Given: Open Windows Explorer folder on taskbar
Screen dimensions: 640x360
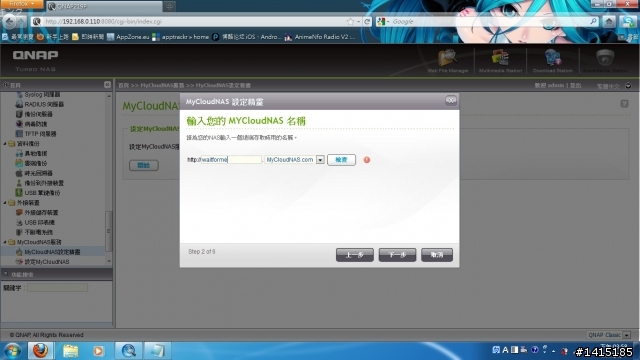Looking at the screenshot, I should (x=70, y=351).
